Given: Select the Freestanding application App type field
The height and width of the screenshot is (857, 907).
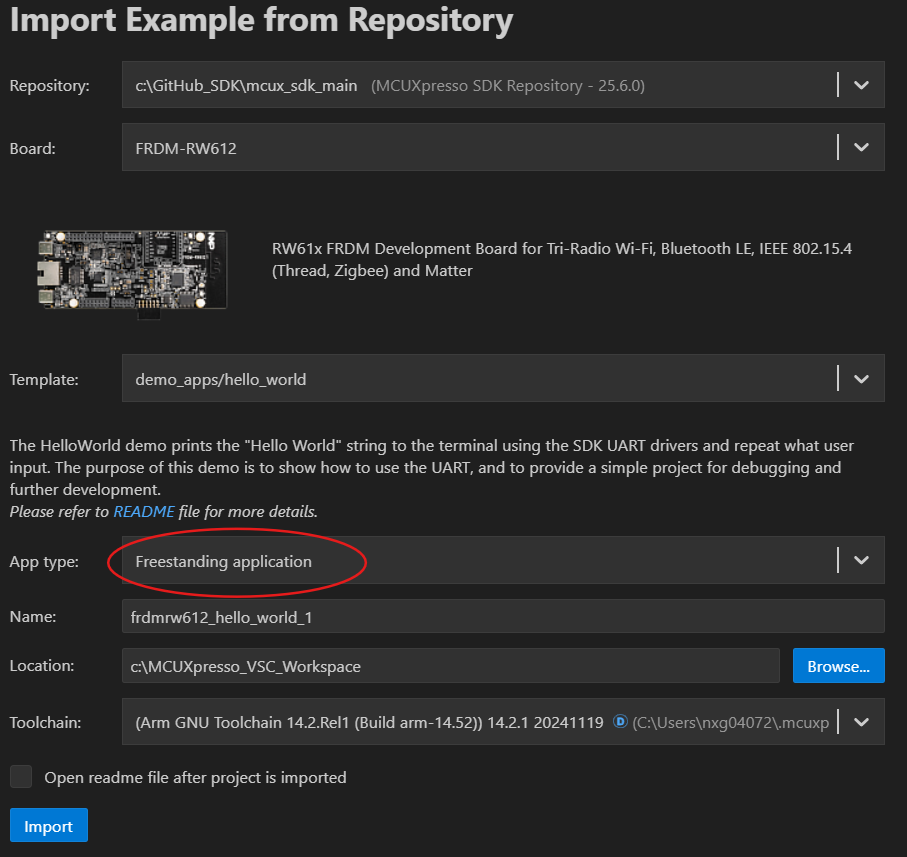Looking at the screenshot, I should tap(478, 561).
